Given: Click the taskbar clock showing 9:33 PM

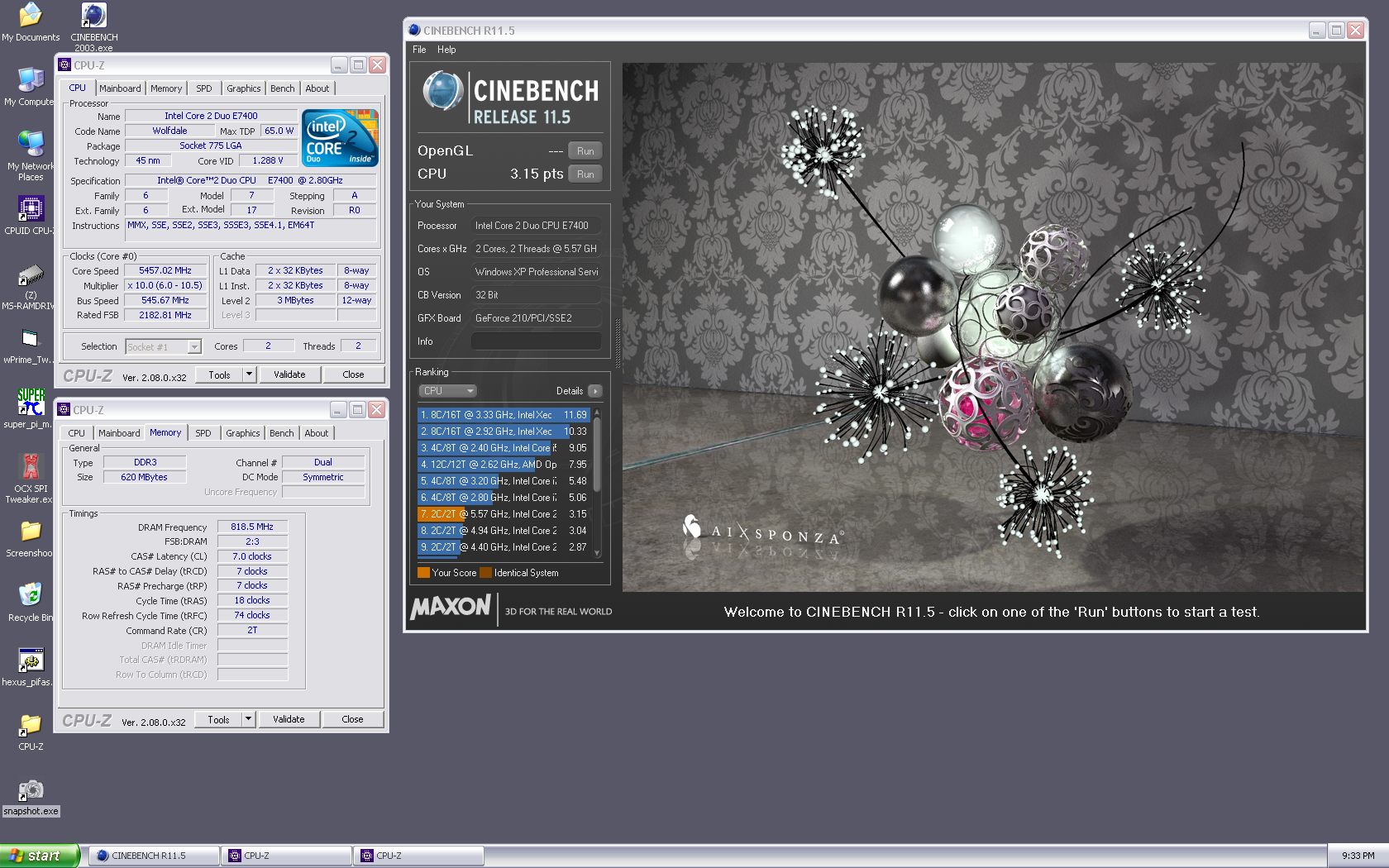Looking at the screenshot, I should [1358, 856].
